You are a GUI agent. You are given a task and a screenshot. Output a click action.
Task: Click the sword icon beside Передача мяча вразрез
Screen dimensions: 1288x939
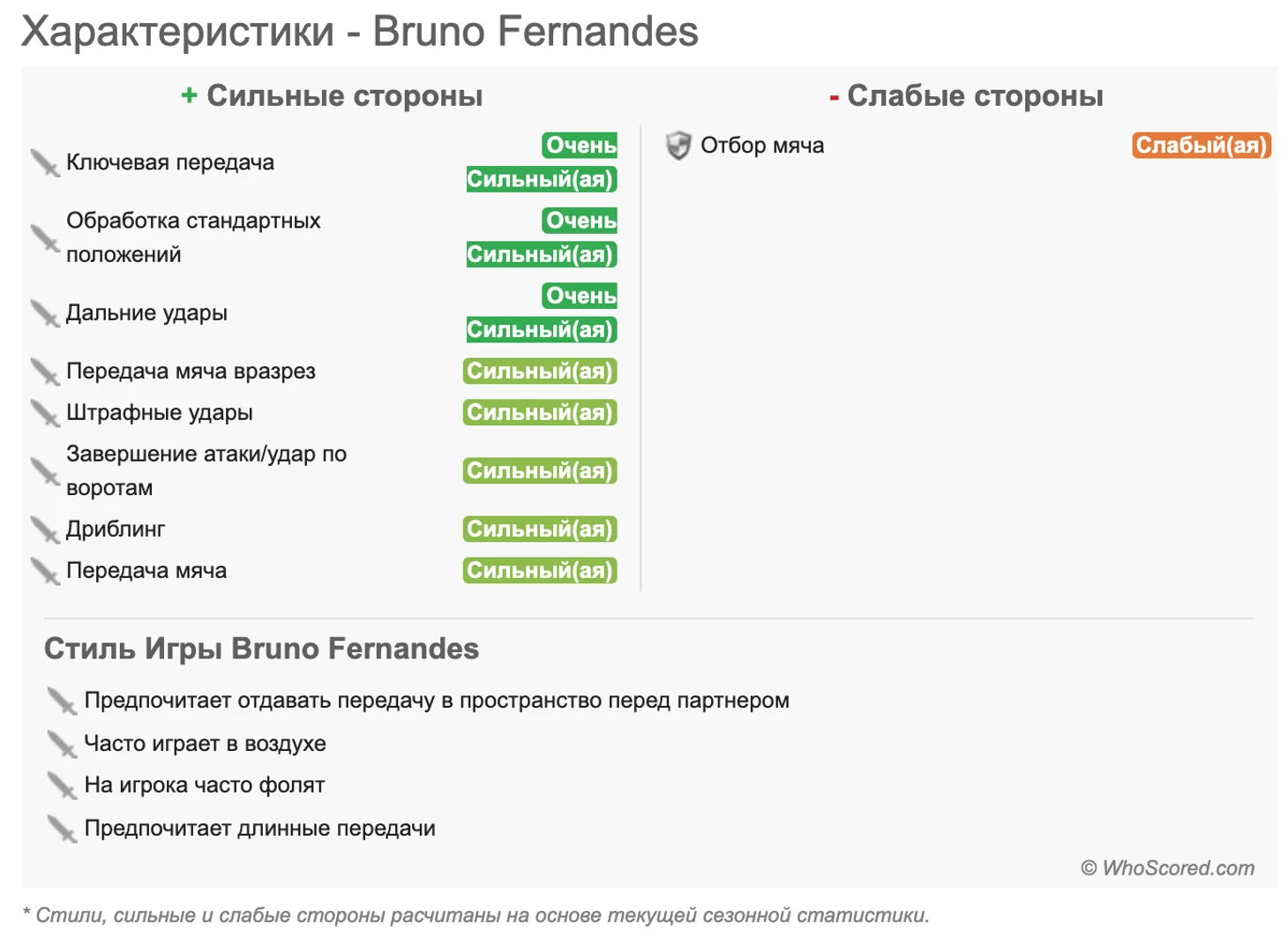click(45, 372)
